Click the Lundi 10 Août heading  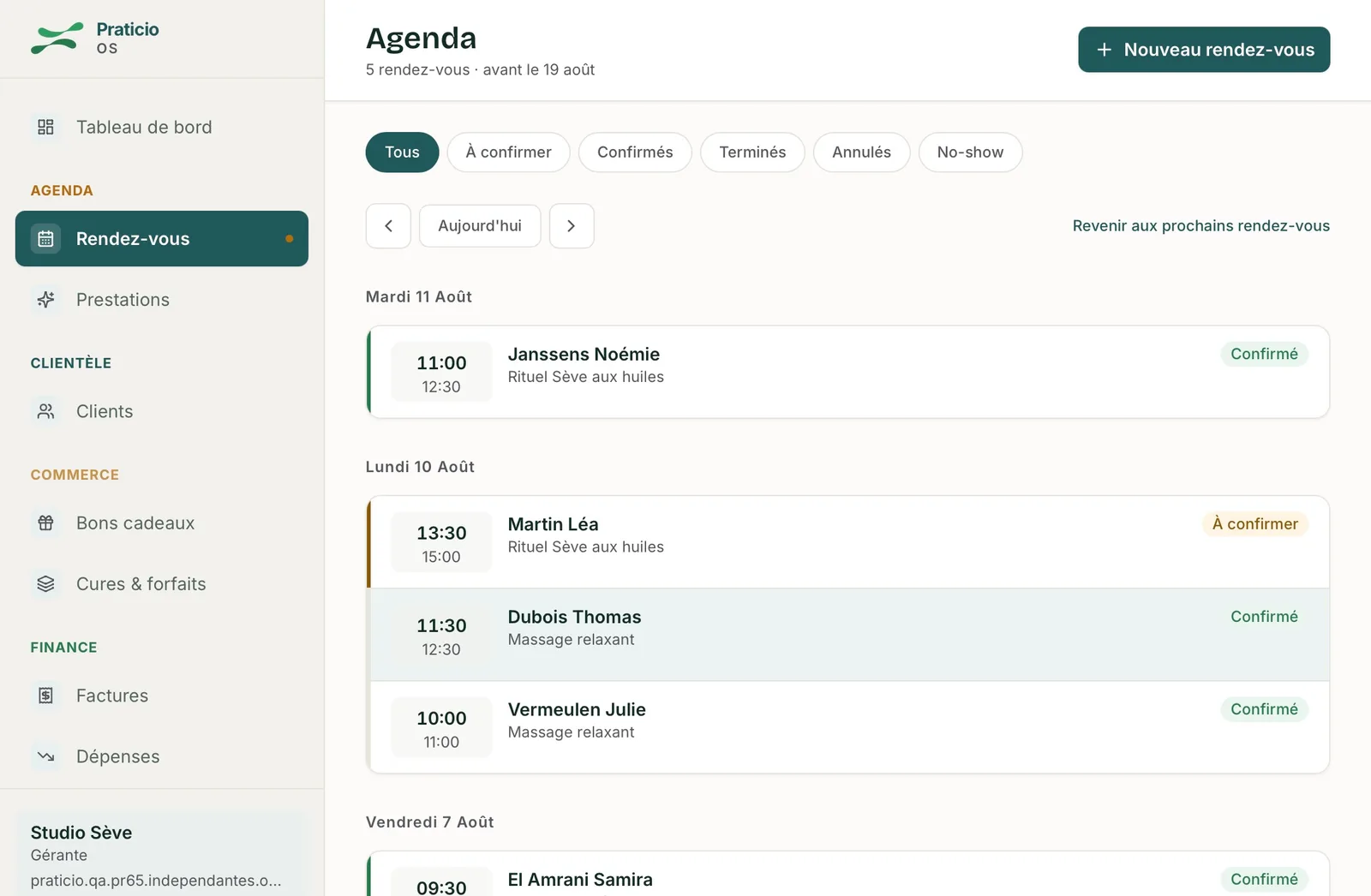coord(420,467)
